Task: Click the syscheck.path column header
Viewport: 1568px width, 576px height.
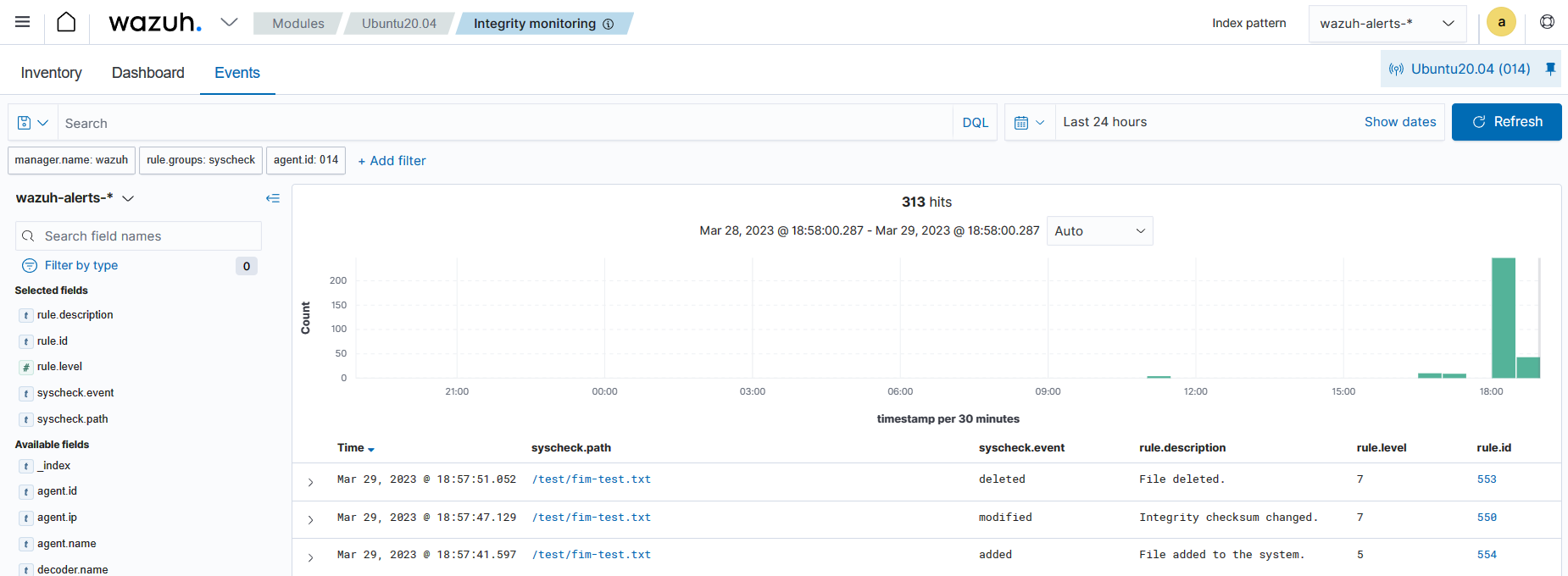Action: (571, 448)
